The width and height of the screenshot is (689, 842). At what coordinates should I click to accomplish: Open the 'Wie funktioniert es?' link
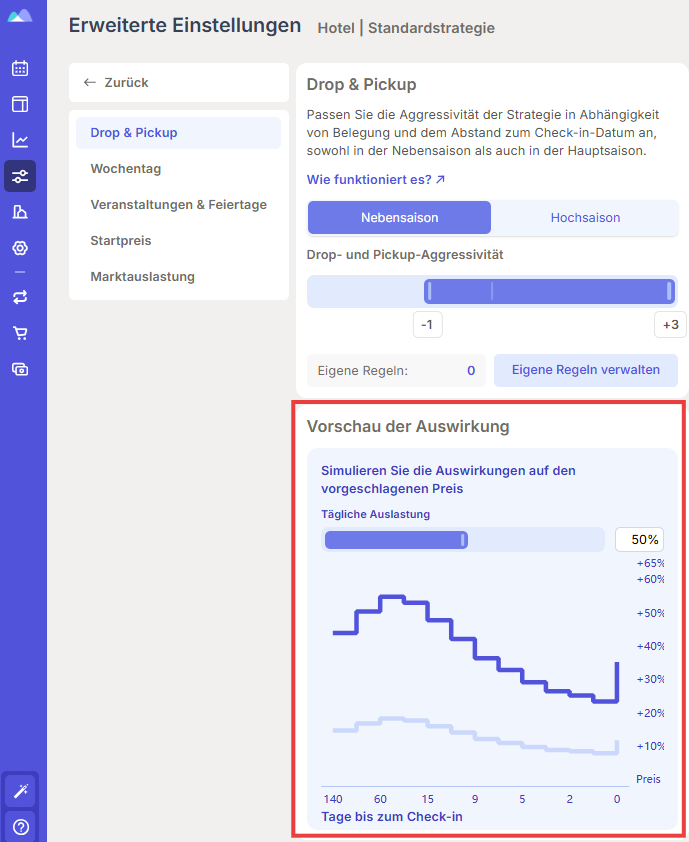coord(376,179)
